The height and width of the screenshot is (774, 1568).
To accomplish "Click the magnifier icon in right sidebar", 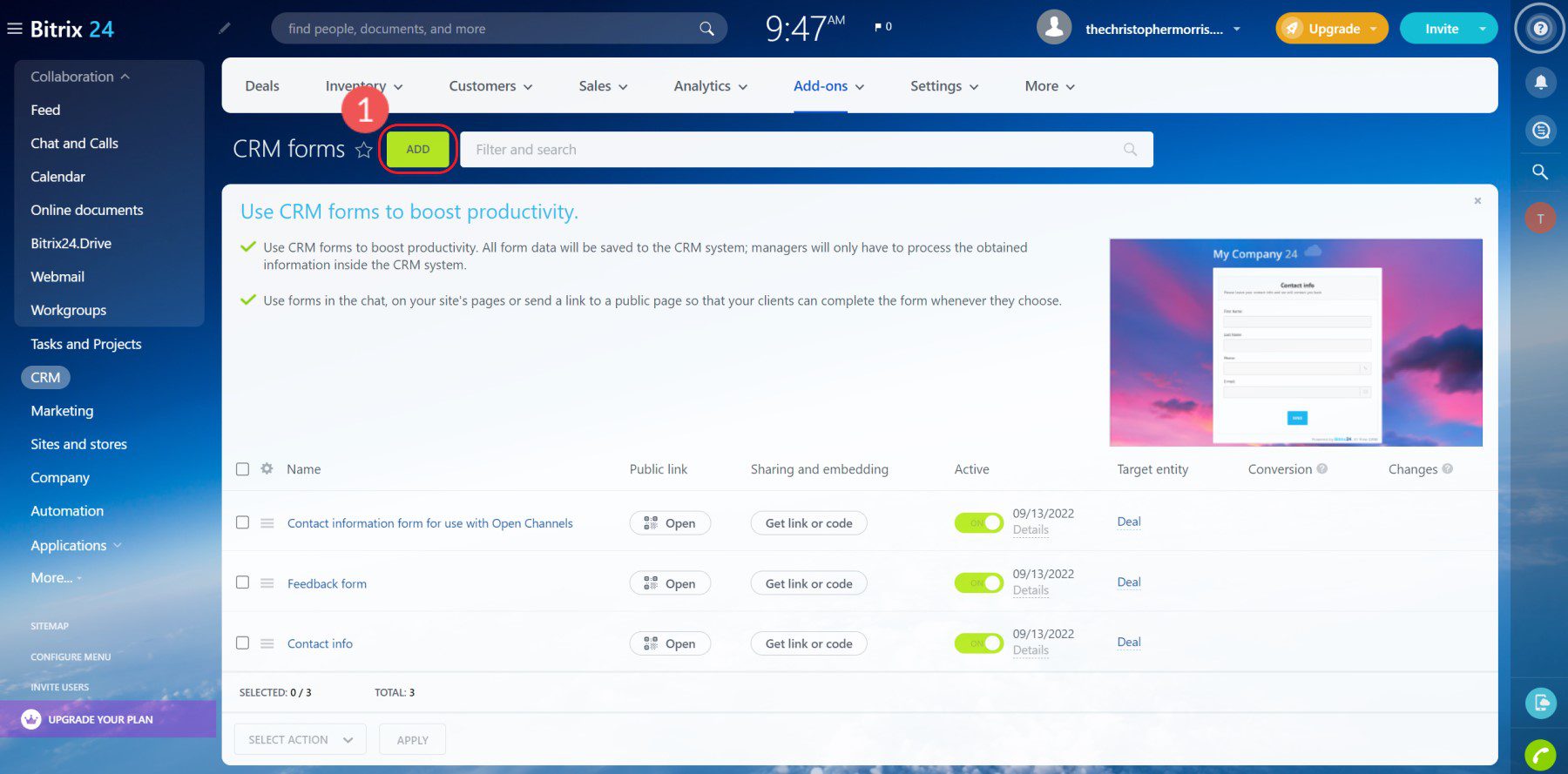I will (x=1540, y=172).
